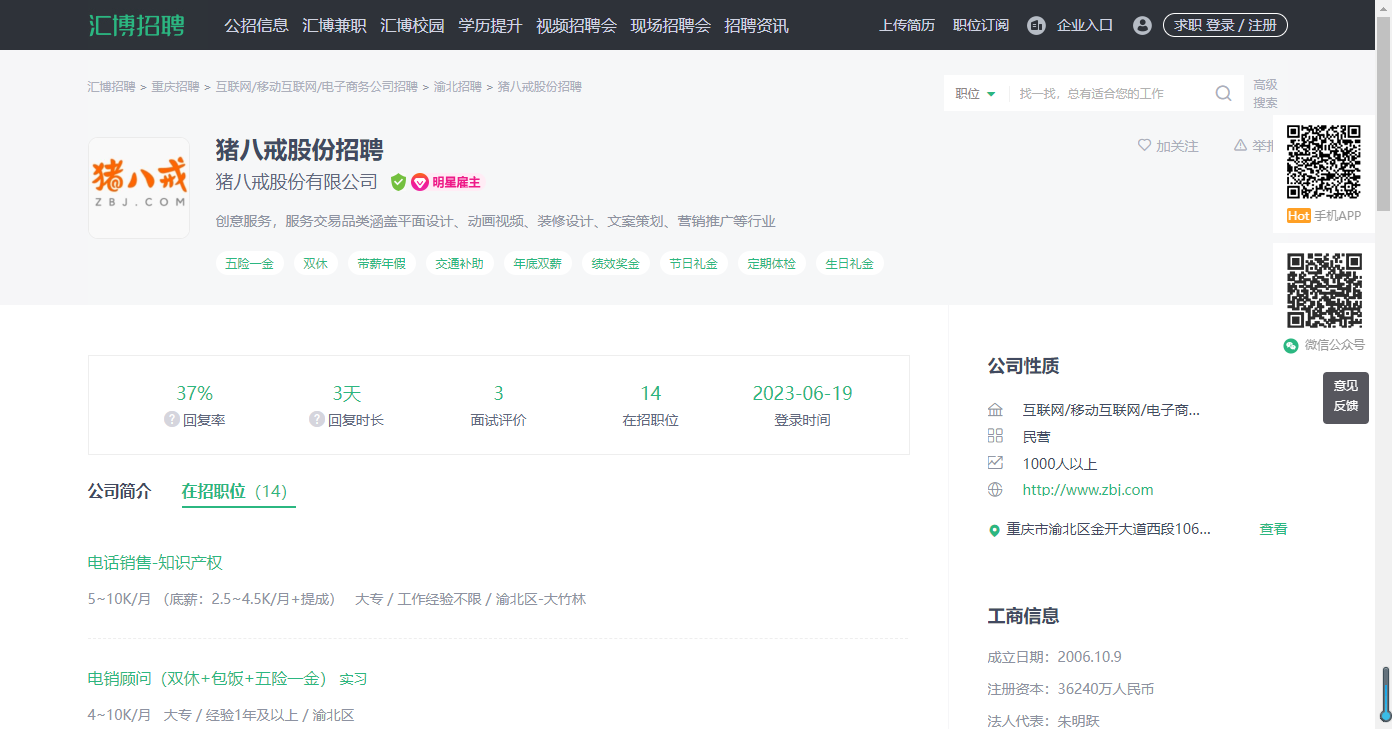This screenshot has width=1392, height=729.
Task: Click the question mark next to 回复率
Action: [x=172, y=420]
